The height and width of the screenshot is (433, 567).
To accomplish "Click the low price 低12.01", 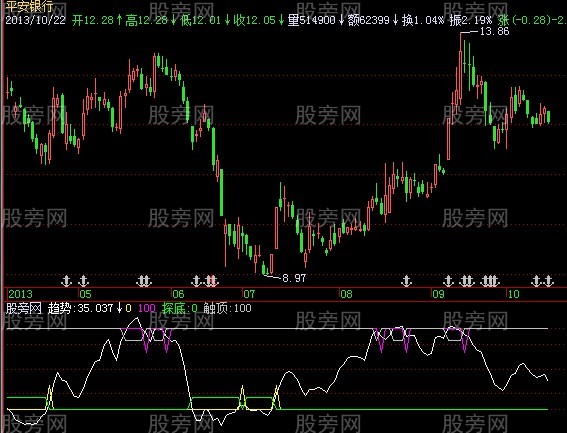I will (x=200, y=20).
